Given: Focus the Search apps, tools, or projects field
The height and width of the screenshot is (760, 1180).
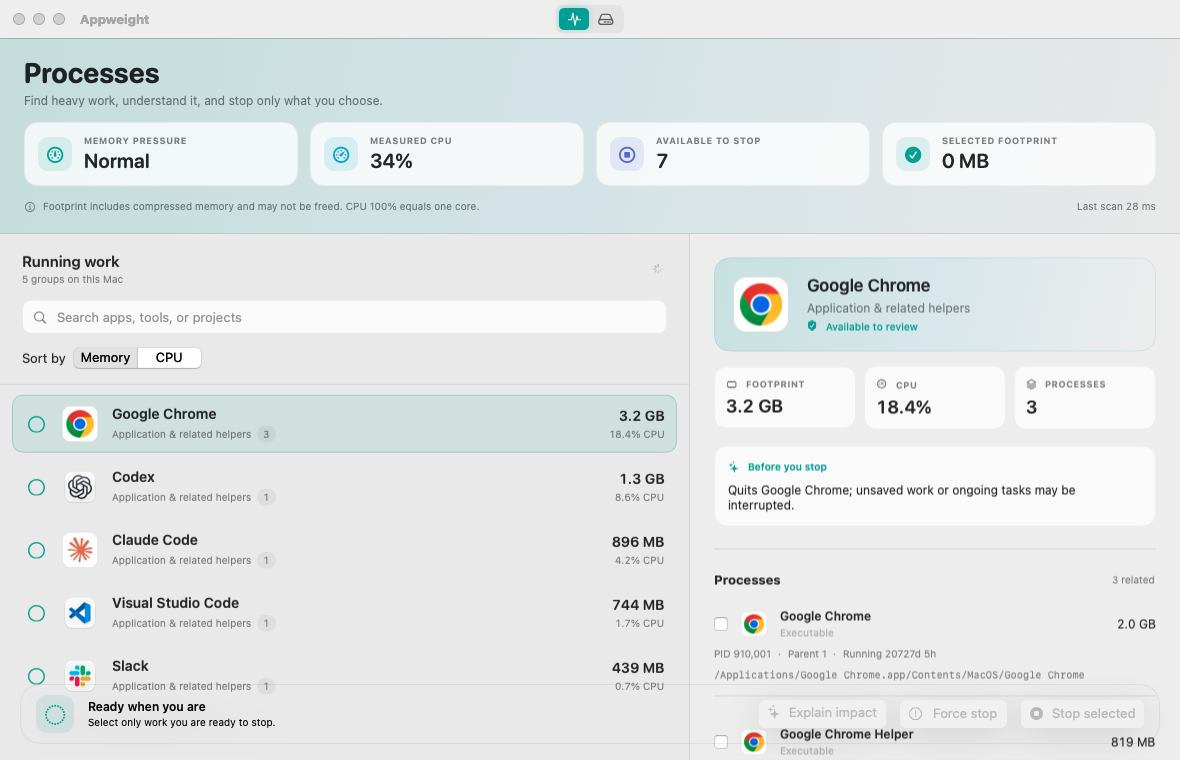Looking at the screenshot, I should tap(344, 318).
